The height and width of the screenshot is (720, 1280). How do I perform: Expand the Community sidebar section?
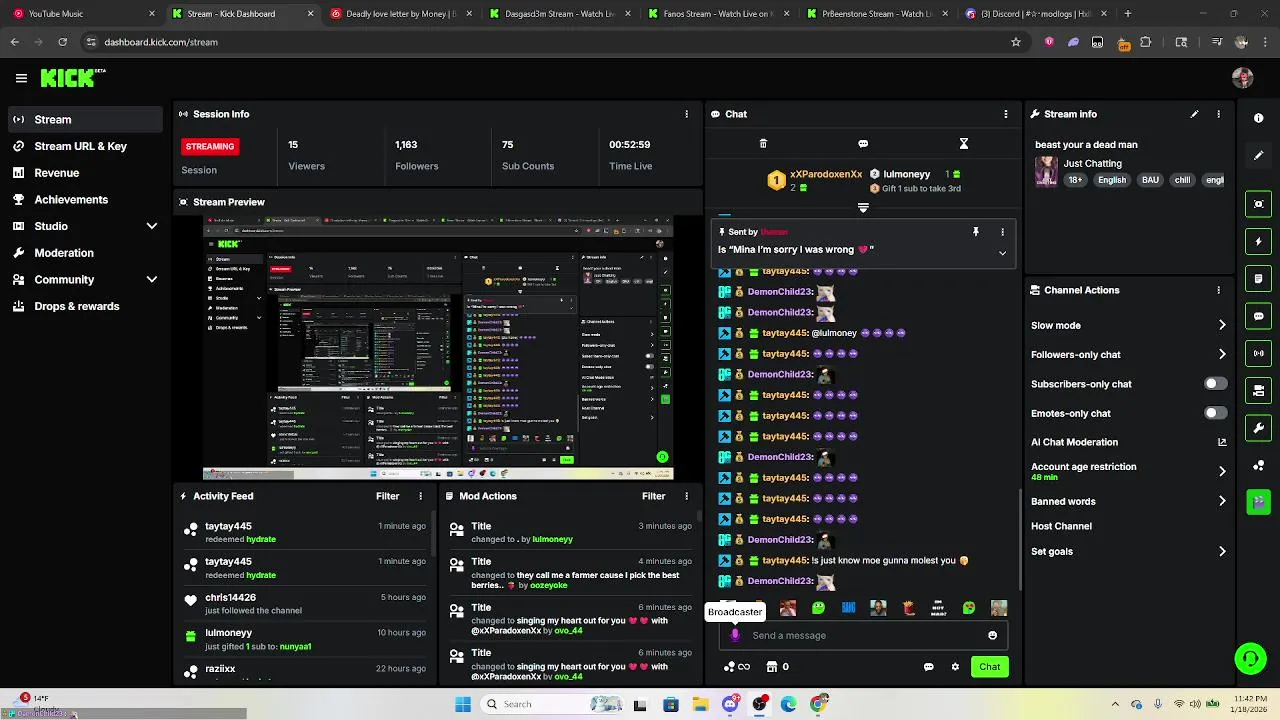151,280
